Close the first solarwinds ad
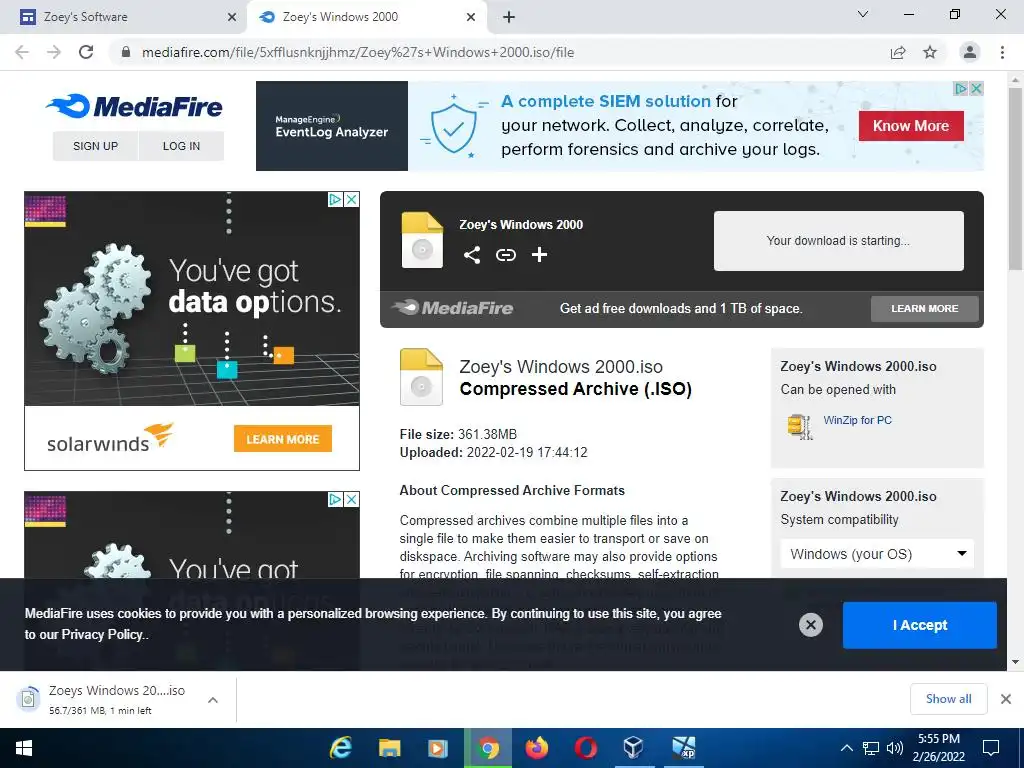Viewport: 1024px width, 768px height. point(351,199)
